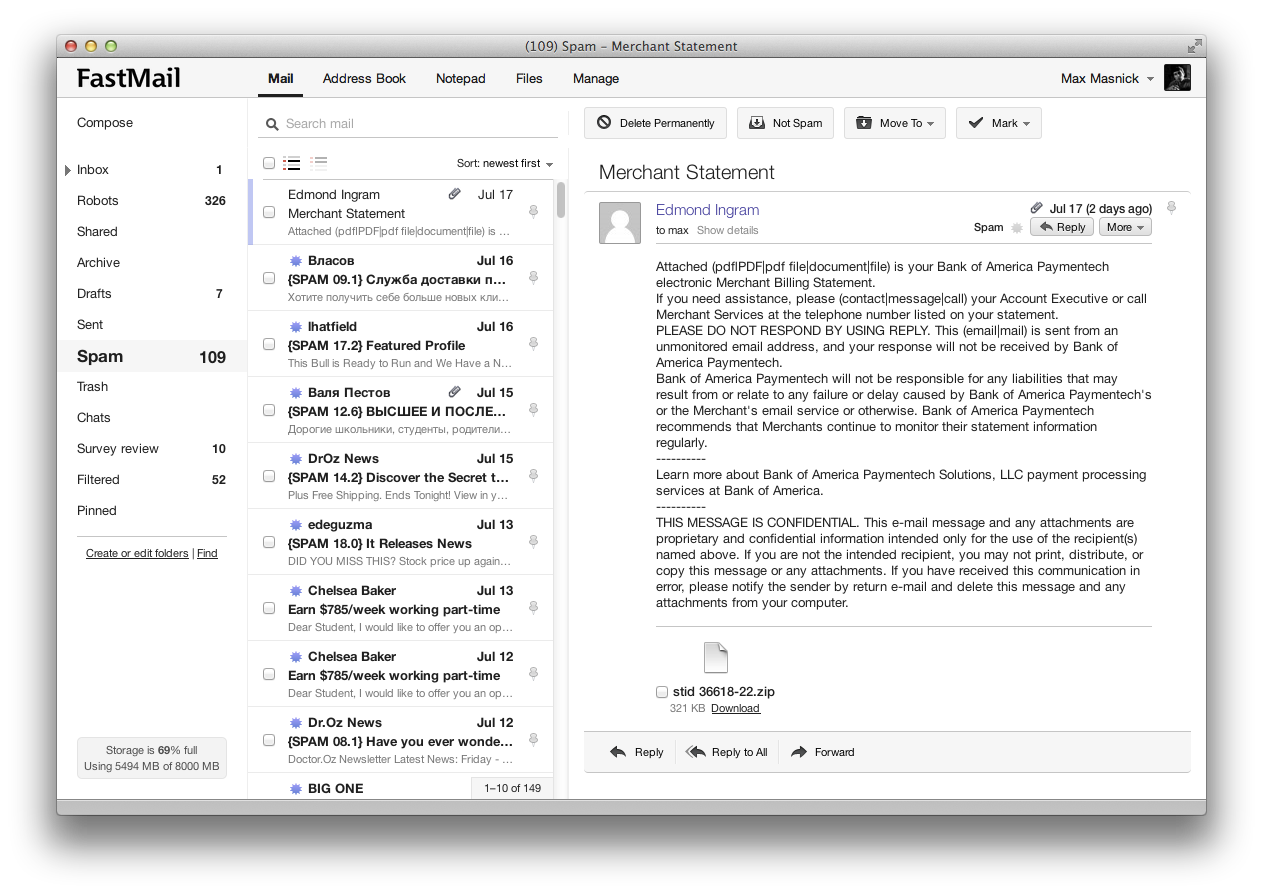
Task: Click the attachment file icon for stid zip
Action: (x=716, y=658)
